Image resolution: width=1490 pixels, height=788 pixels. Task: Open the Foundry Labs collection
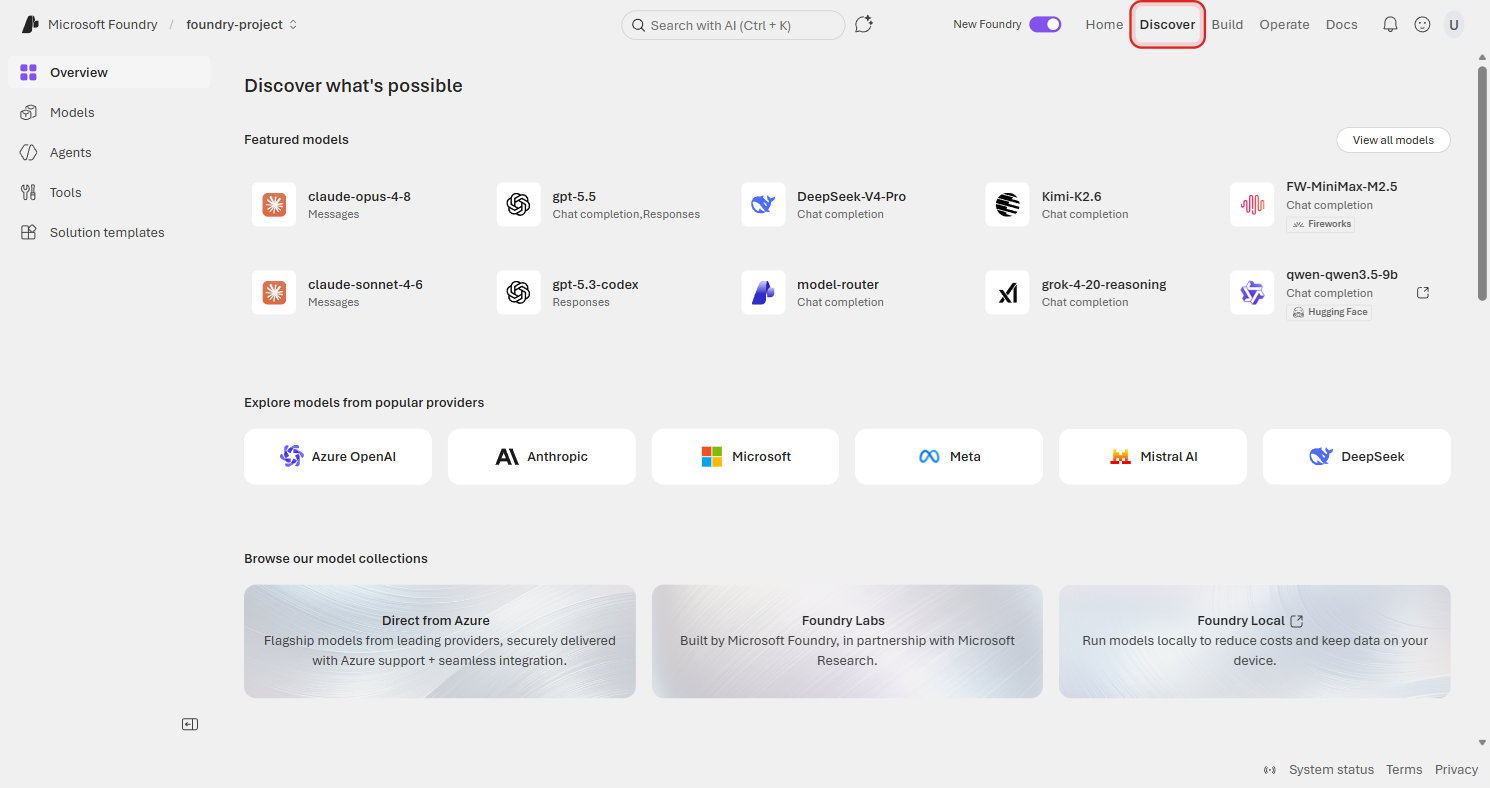pos(847,641)
